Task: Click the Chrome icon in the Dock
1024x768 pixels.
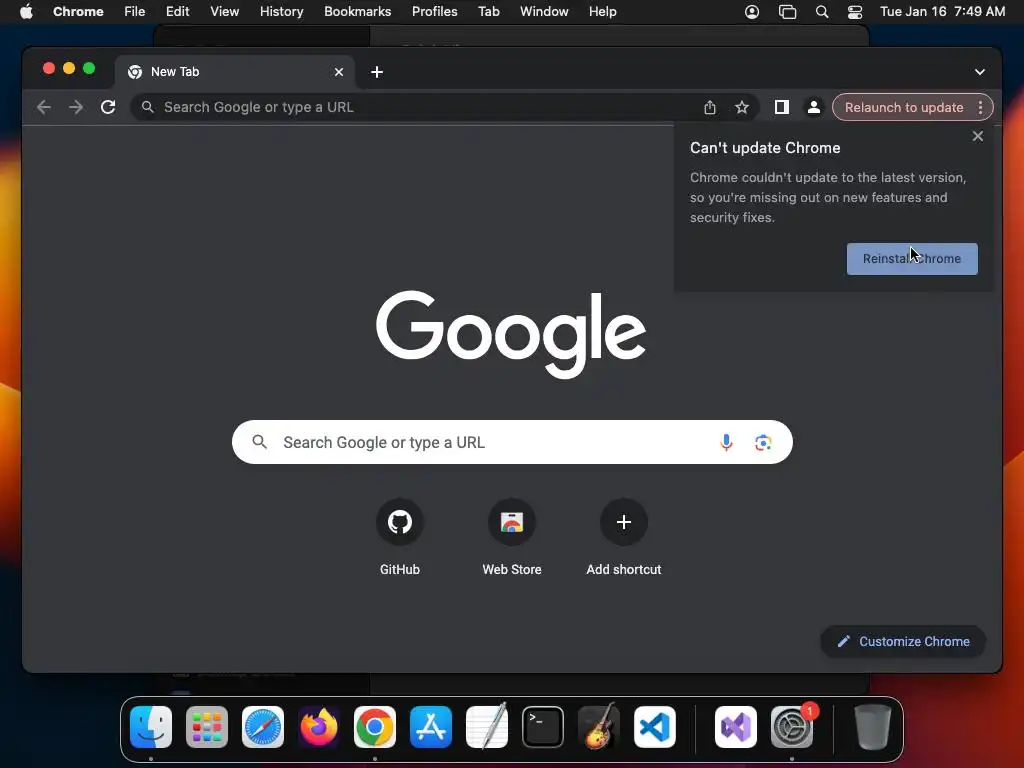Action: pyautogui.click(x=375, y=727)
